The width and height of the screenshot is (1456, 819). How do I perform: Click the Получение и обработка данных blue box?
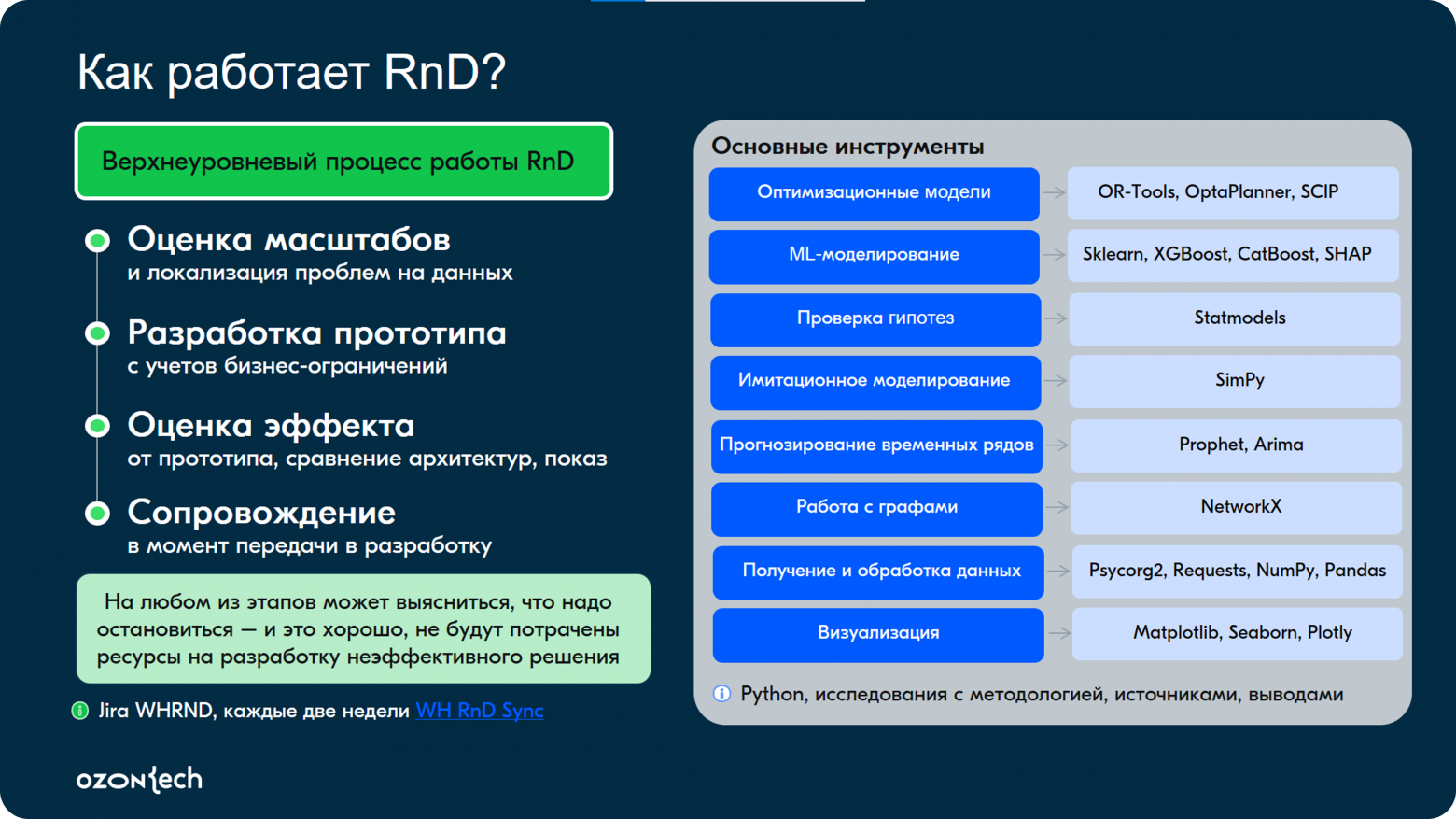click(x=878, y=572)
